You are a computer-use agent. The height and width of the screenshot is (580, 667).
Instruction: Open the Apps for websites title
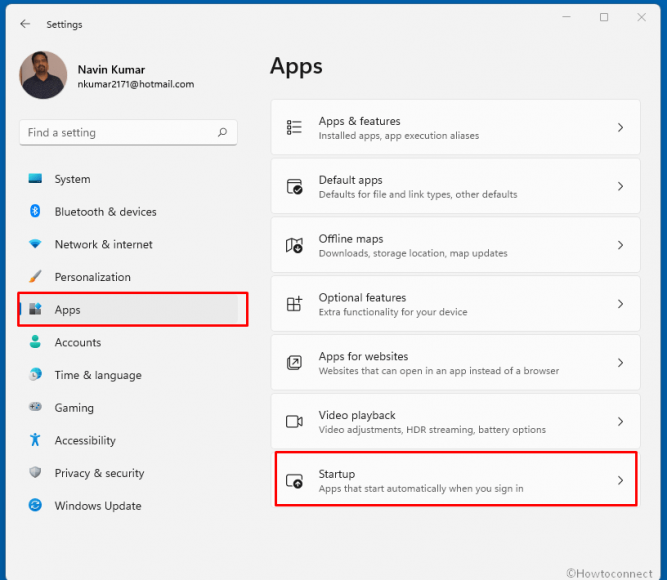[x=363, y=356]
